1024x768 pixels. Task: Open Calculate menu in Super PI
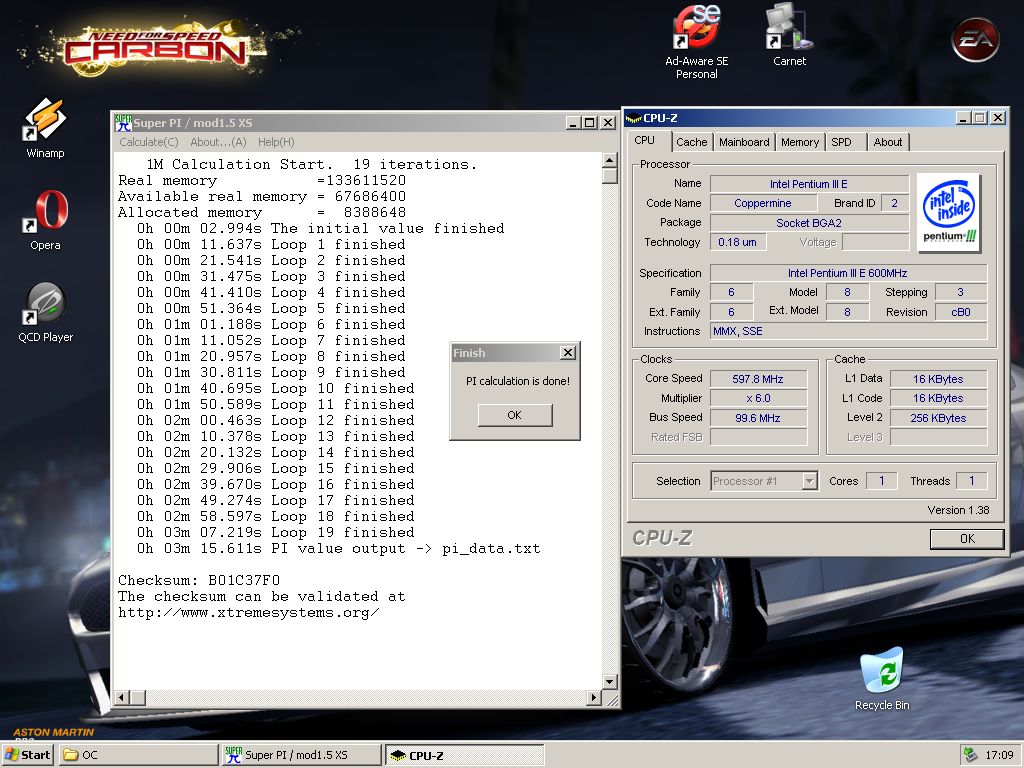tap(149, 142)
